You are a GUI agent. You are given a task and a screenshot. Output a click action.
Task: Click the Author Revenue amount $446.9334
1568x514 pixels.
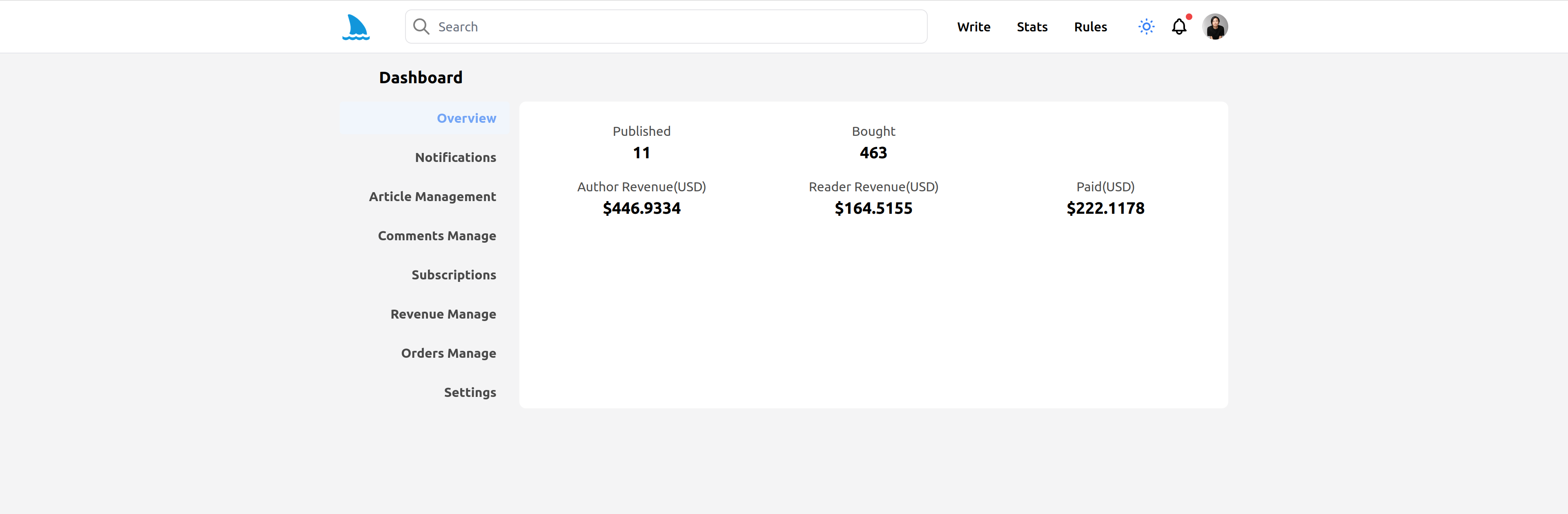click(641, 208)
